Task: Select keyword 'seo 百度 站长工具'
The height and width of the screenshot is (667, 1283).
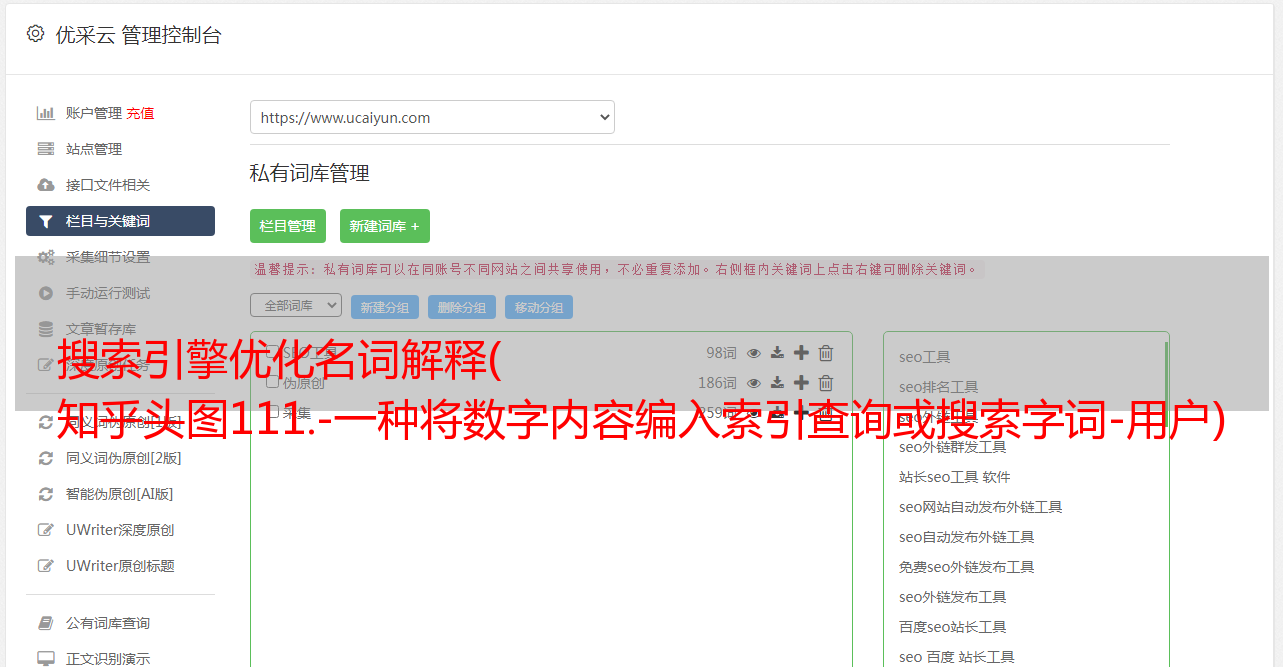Action: pyautogui.click(x=957, y=657)
